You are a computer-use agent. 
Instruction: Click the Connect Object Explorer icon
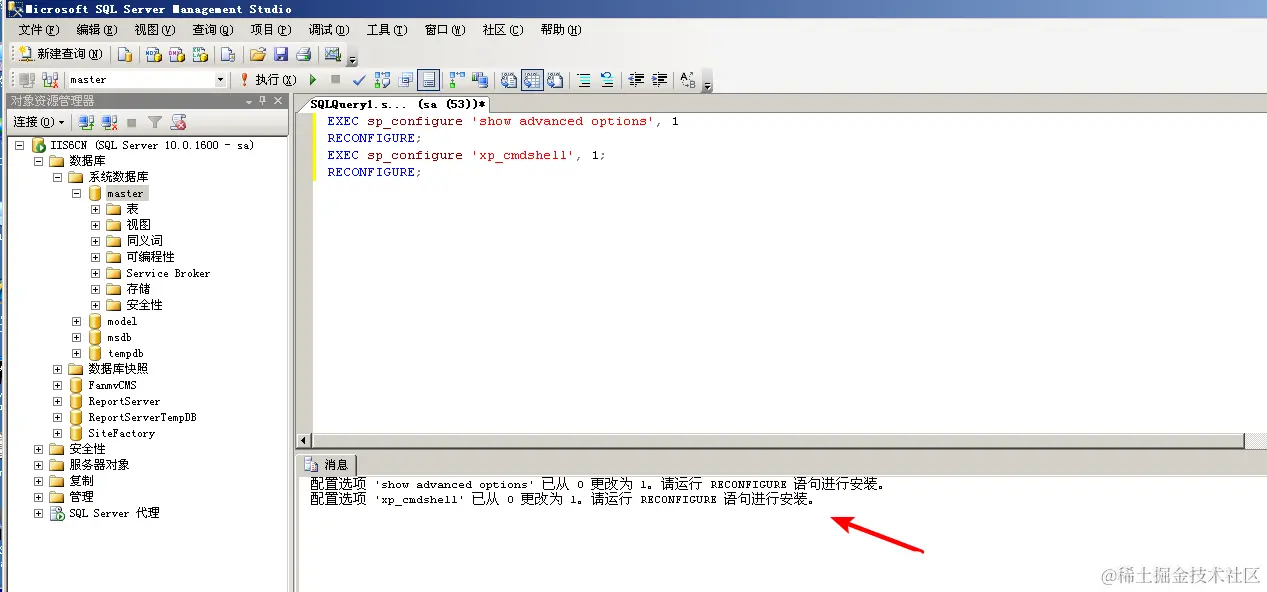(x=86, y=122)
